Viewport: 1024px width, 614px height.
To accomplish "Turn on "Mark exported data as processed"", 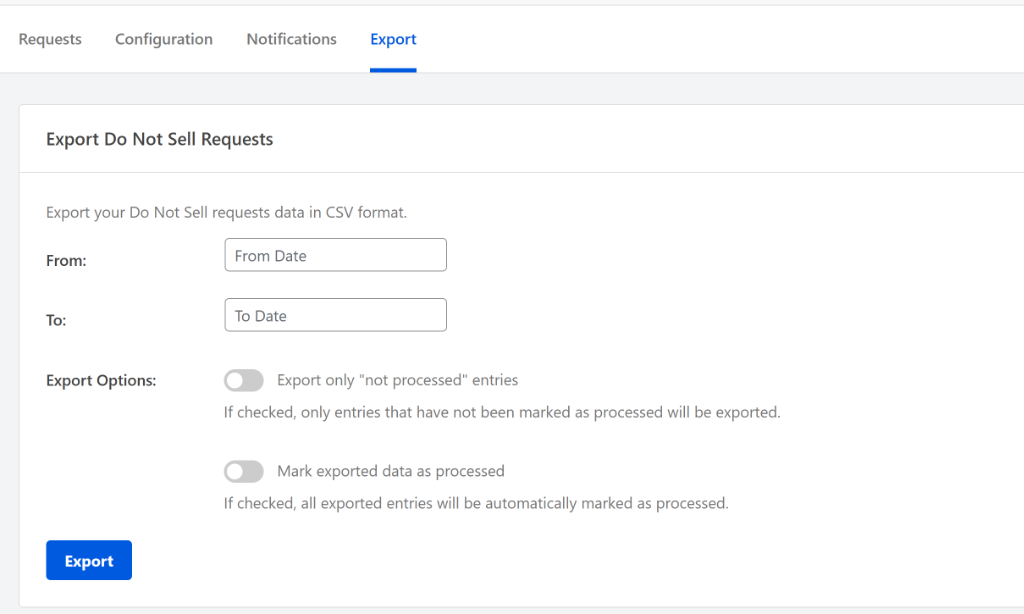I will click(x=243, y=471).
